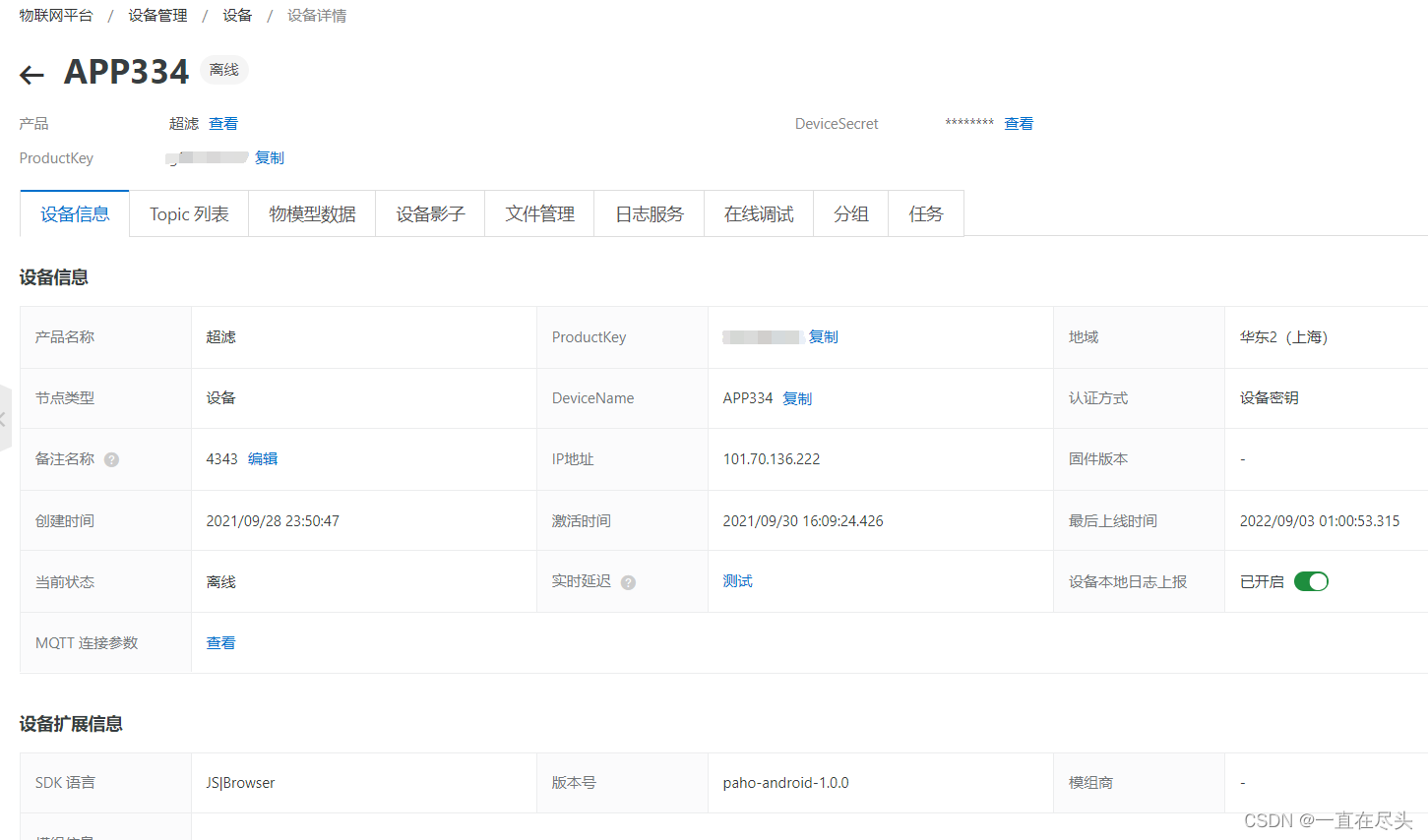Click help icon next to 备注名称
Viewport: 1428px width, 840px height.
tap(111, 459)
